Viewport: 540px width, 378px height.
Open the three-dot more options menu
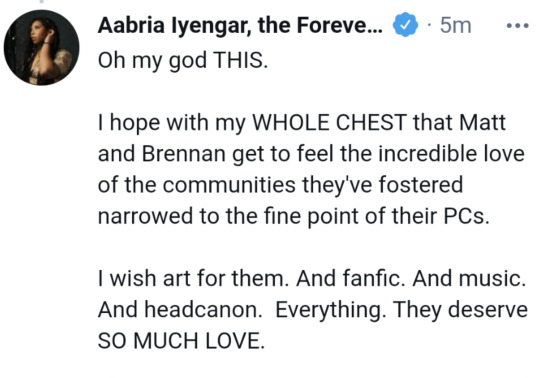click(518, 25)
